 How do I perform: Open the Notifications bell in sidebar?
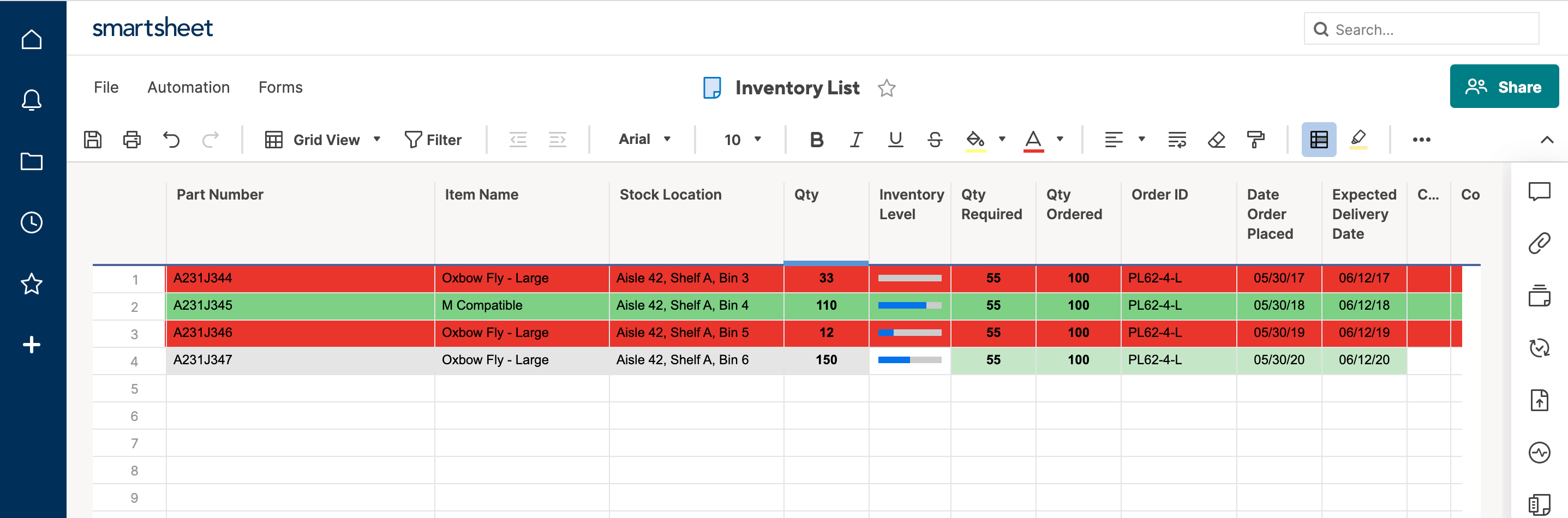point(32,100)
